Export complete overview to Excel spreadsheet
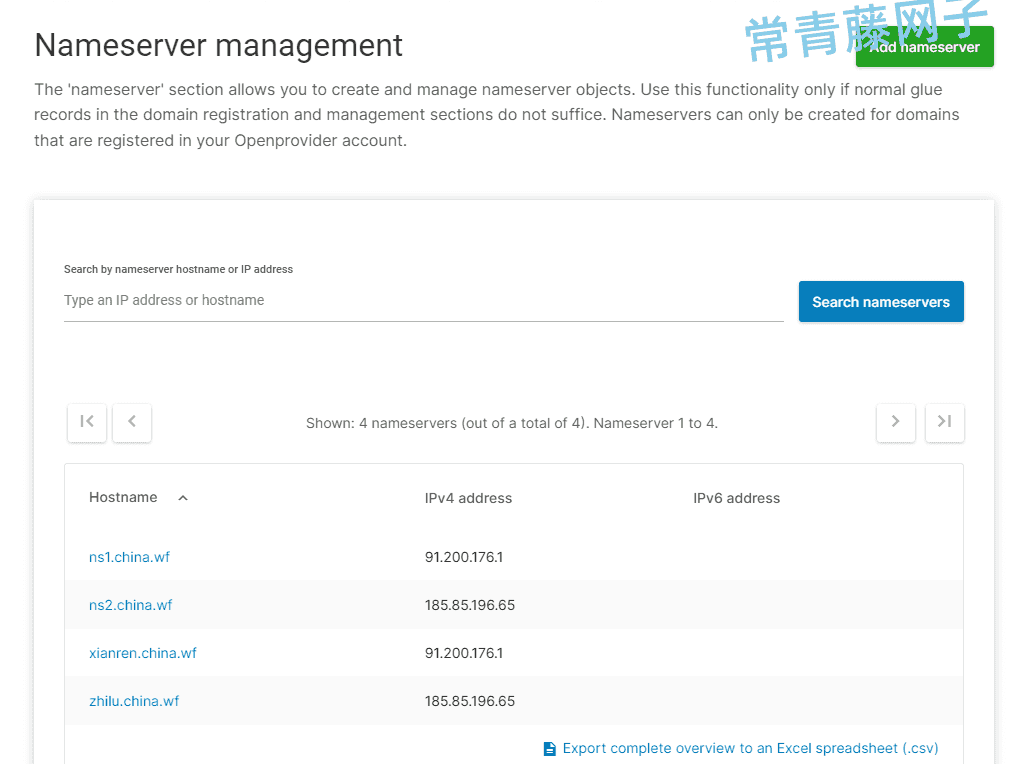1016x764 pixels. point(750,748)
